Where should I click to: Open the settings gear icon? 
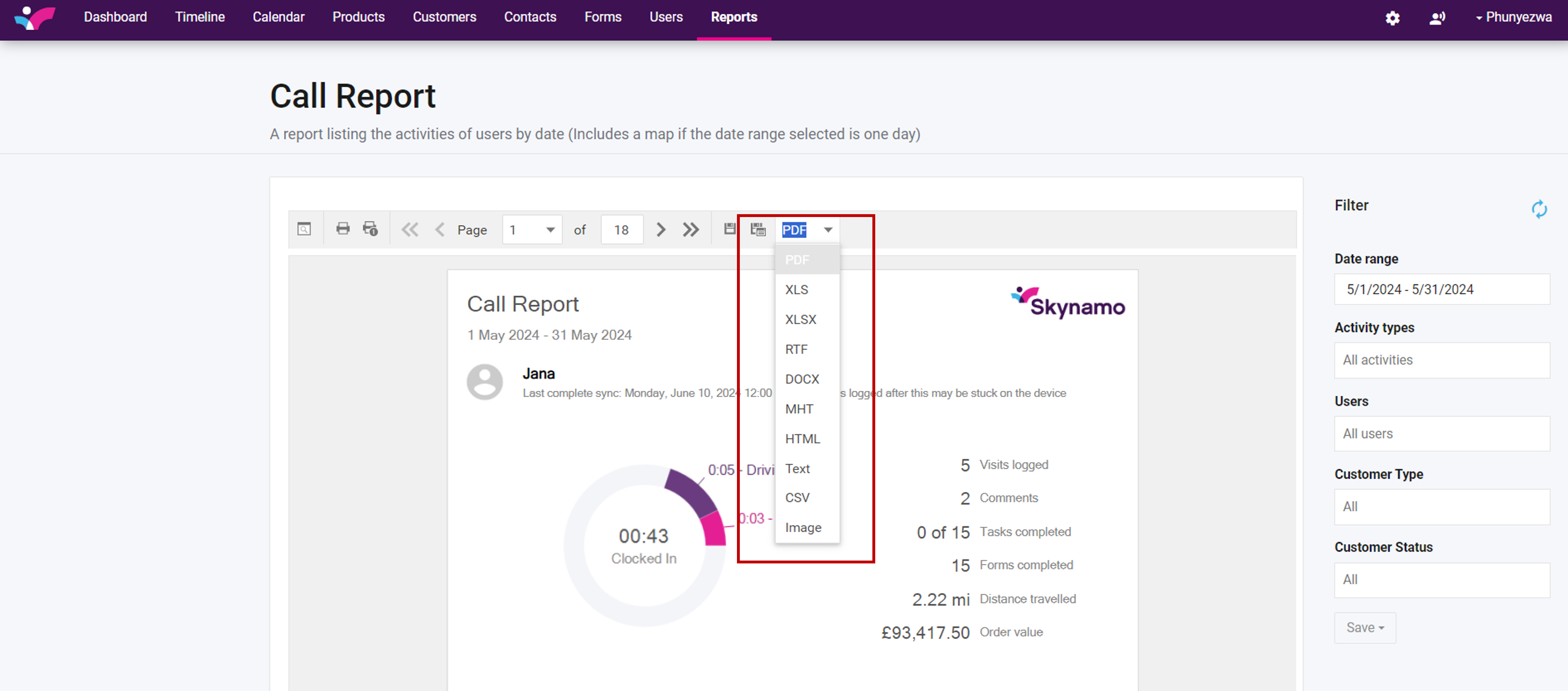pyautogui.click(x=1392, y=18)
